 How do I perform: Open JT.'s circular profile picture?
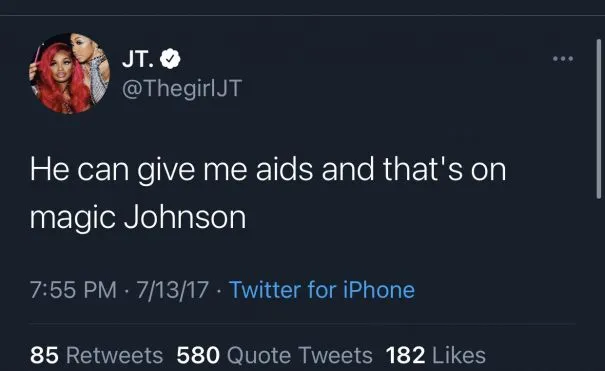(x=70, y=73)
